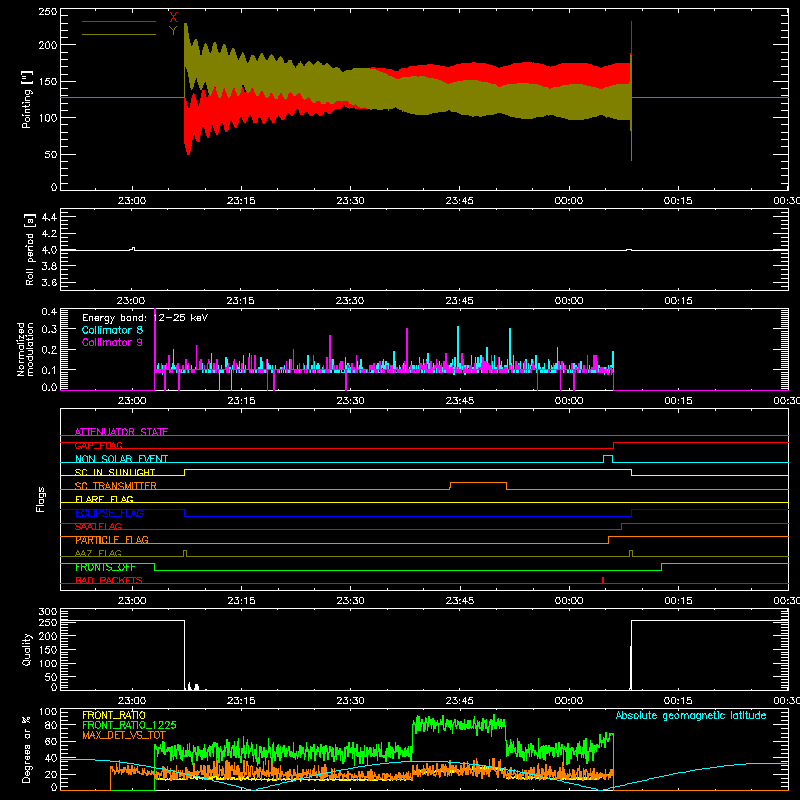Select the 'Y' legend label in Pointing plot
The image size is (800, 800).
pyautogui.click(x=173, y=31)
